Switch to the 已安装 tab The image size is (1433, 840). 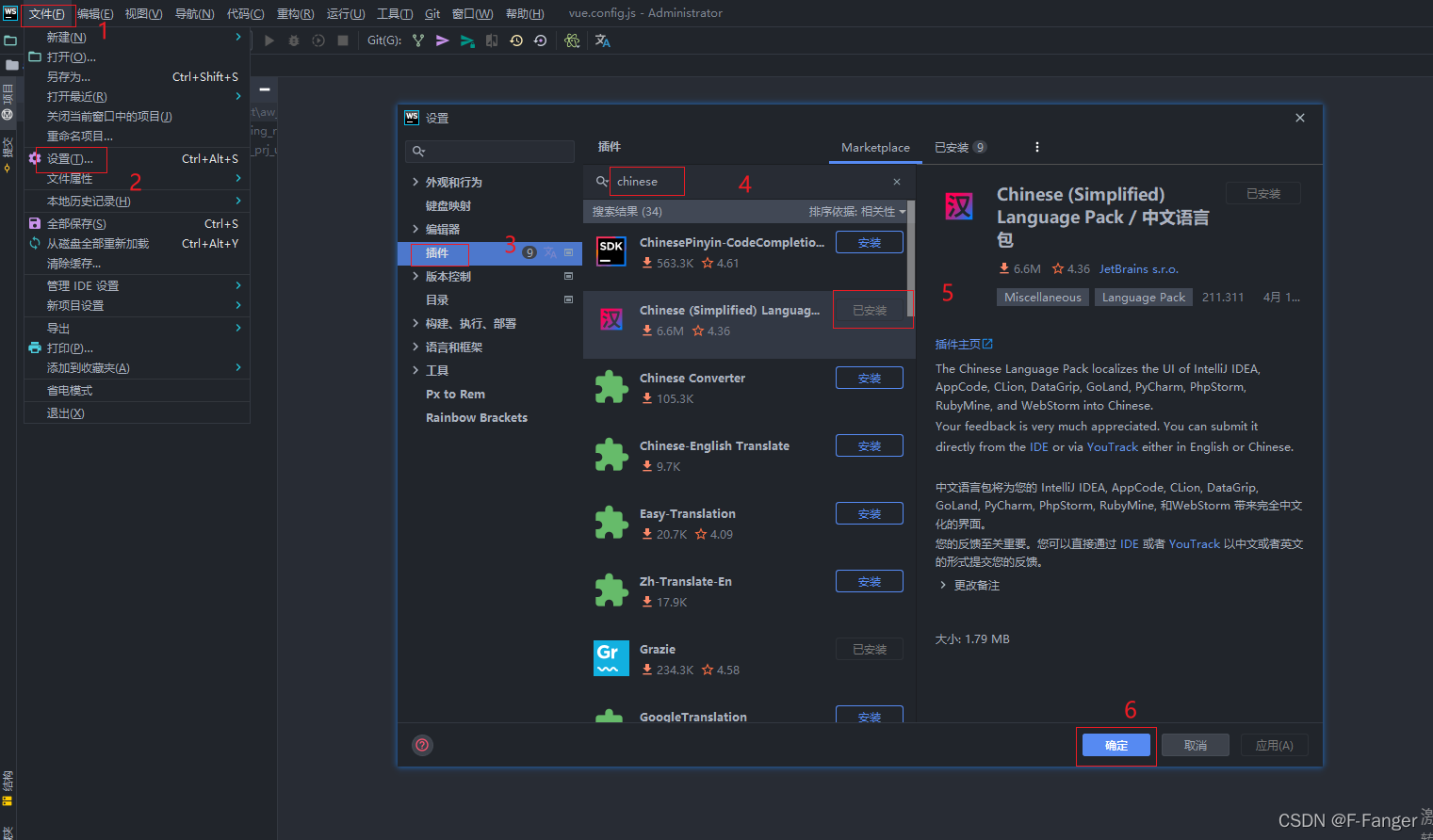(x=960, y=147)
